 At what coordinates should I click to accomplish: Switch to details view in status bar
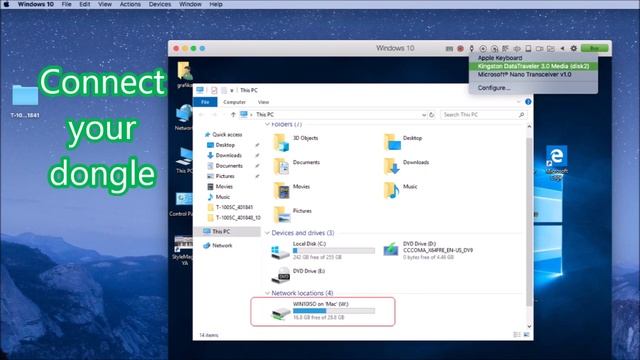coord(517,335)
